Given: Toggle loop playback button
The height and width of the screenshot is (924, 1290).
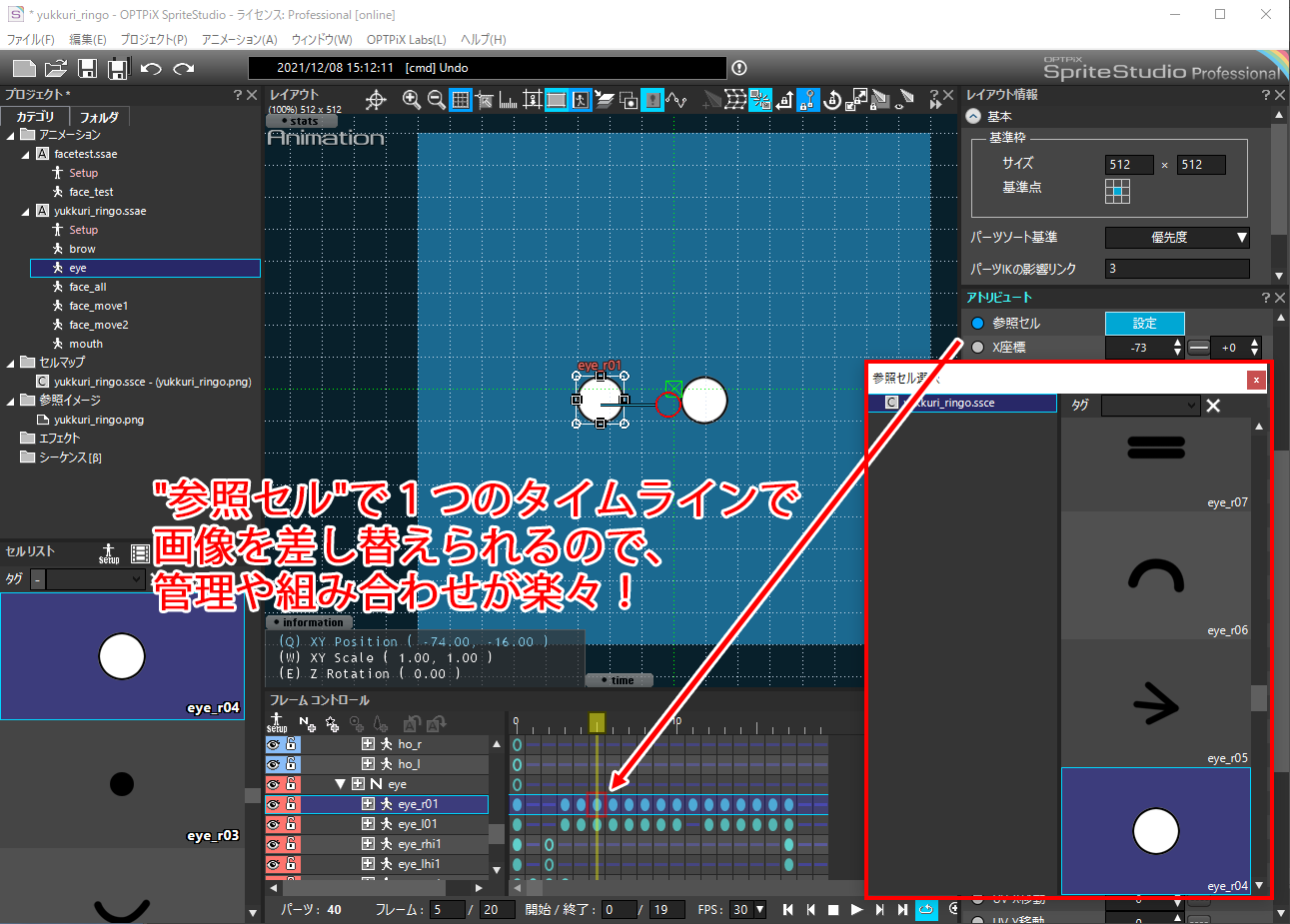Looking at the screenshot, I should click(926, 910).
